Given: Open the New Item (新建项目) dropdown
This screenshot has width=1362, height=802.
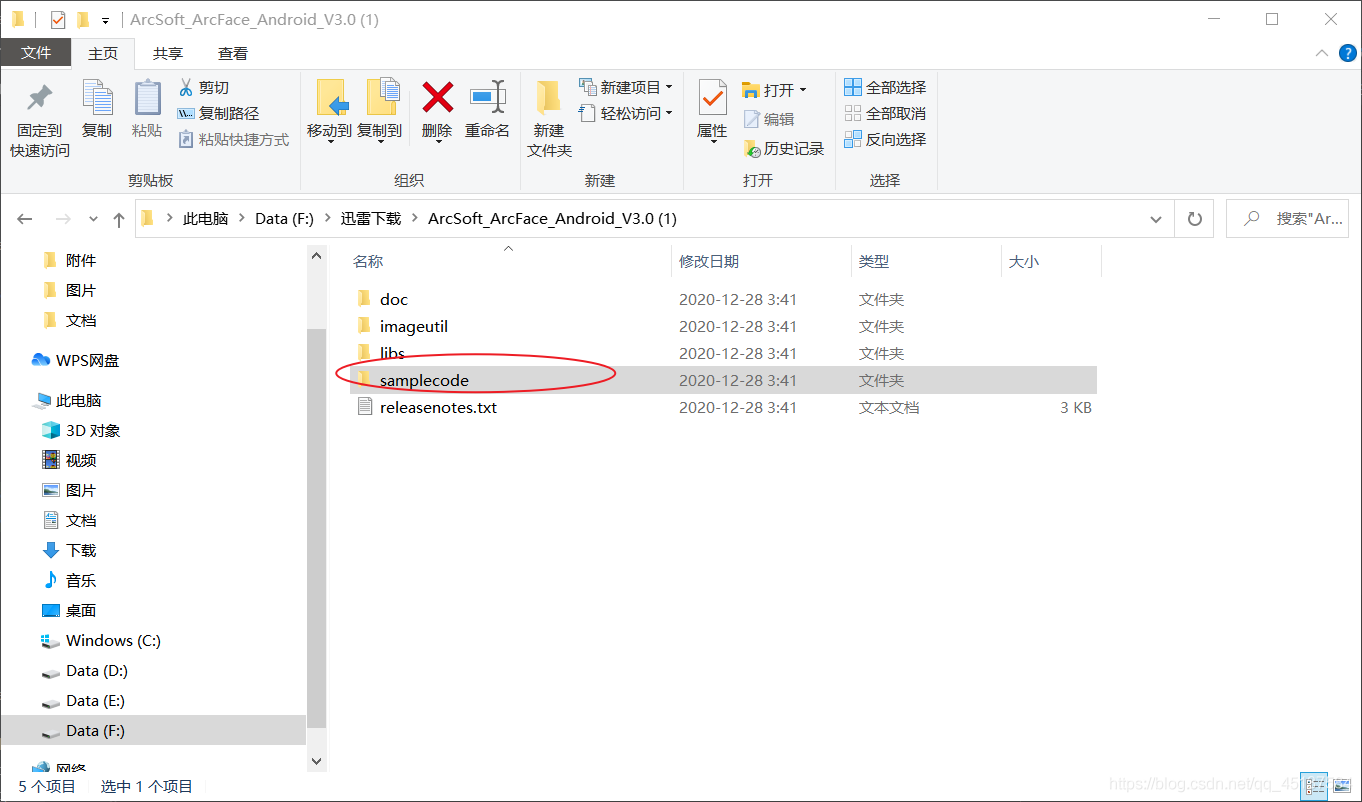Looking at the screenshot, I should 626,88.
